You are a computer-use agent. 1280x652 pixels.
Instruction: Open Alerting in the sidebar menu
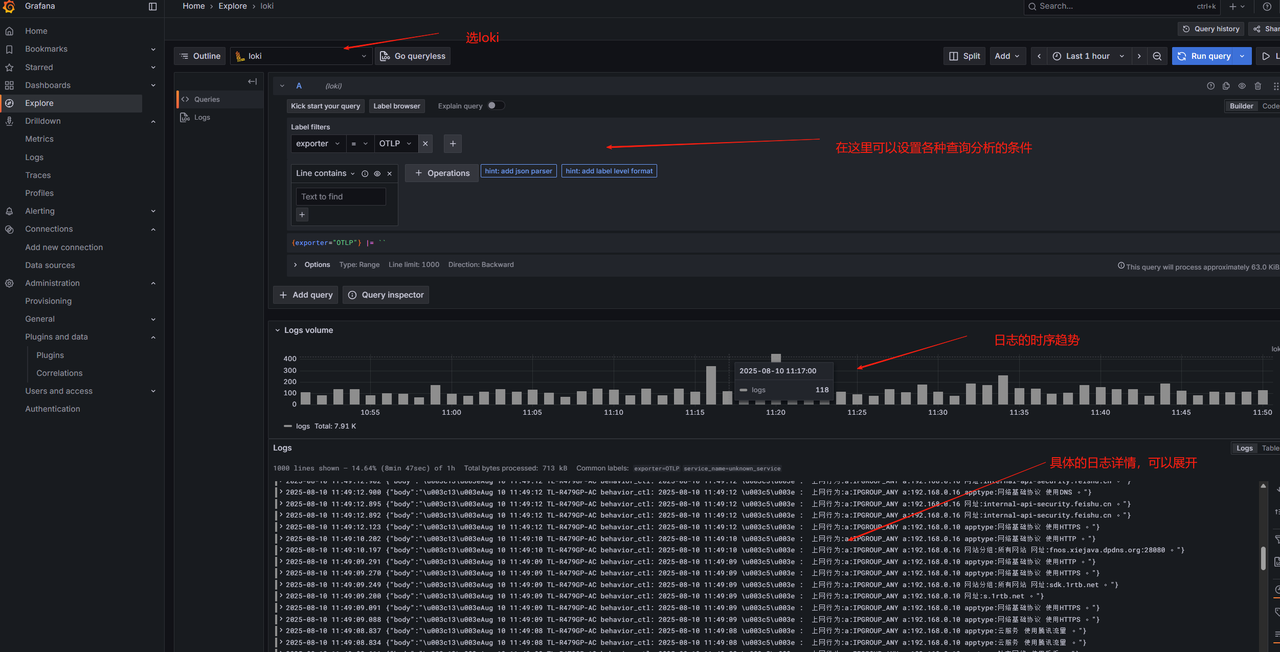40,211
